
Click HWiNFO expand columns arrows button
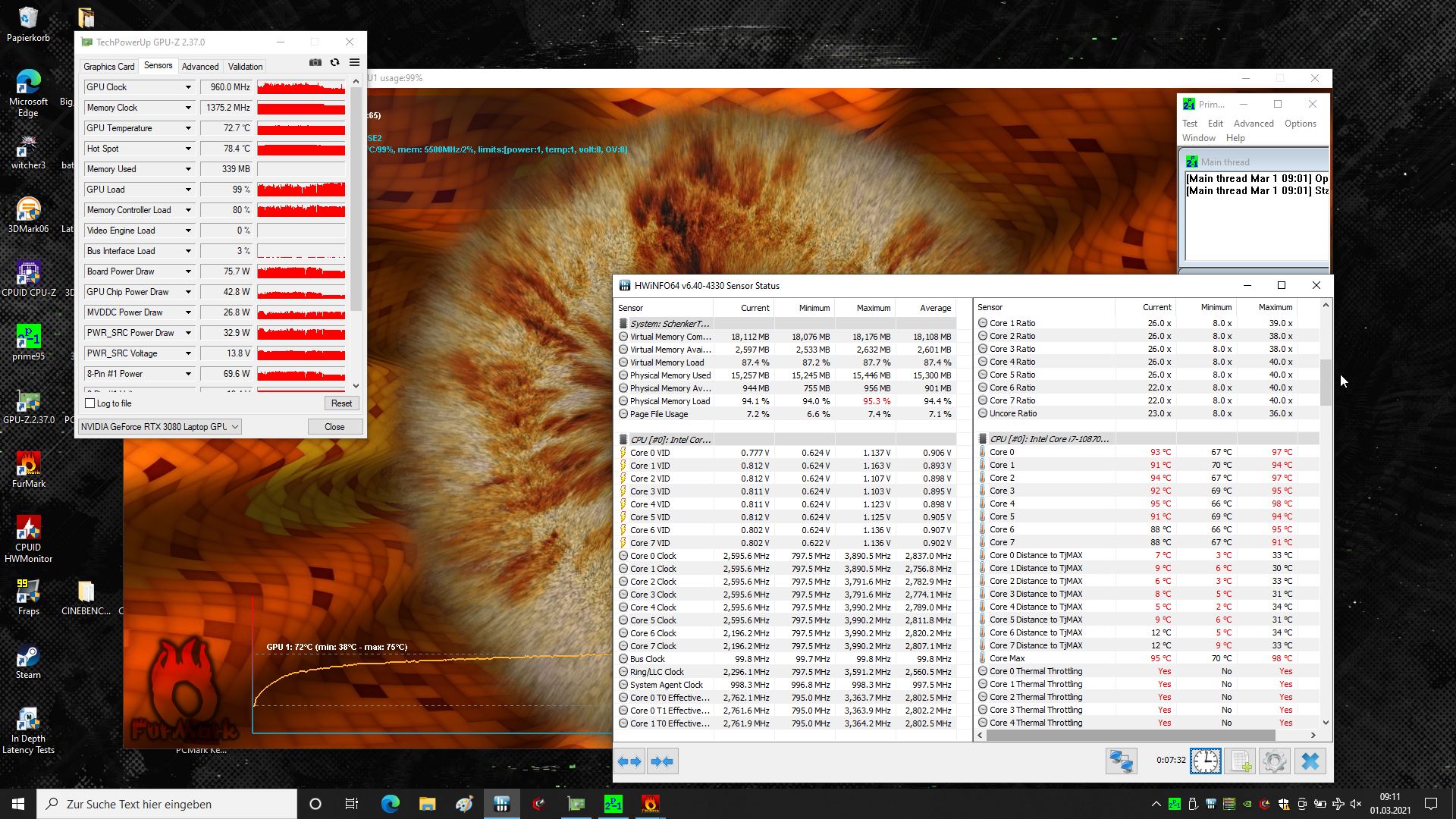pyautogui.click(x=629, y=761)
